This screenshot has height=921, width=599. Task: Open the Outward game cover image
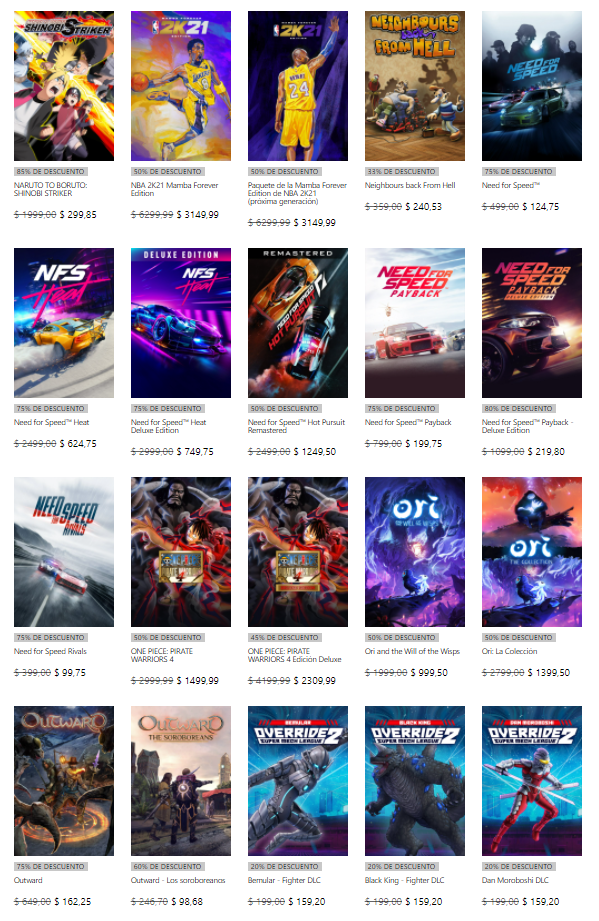pos(64,781)
